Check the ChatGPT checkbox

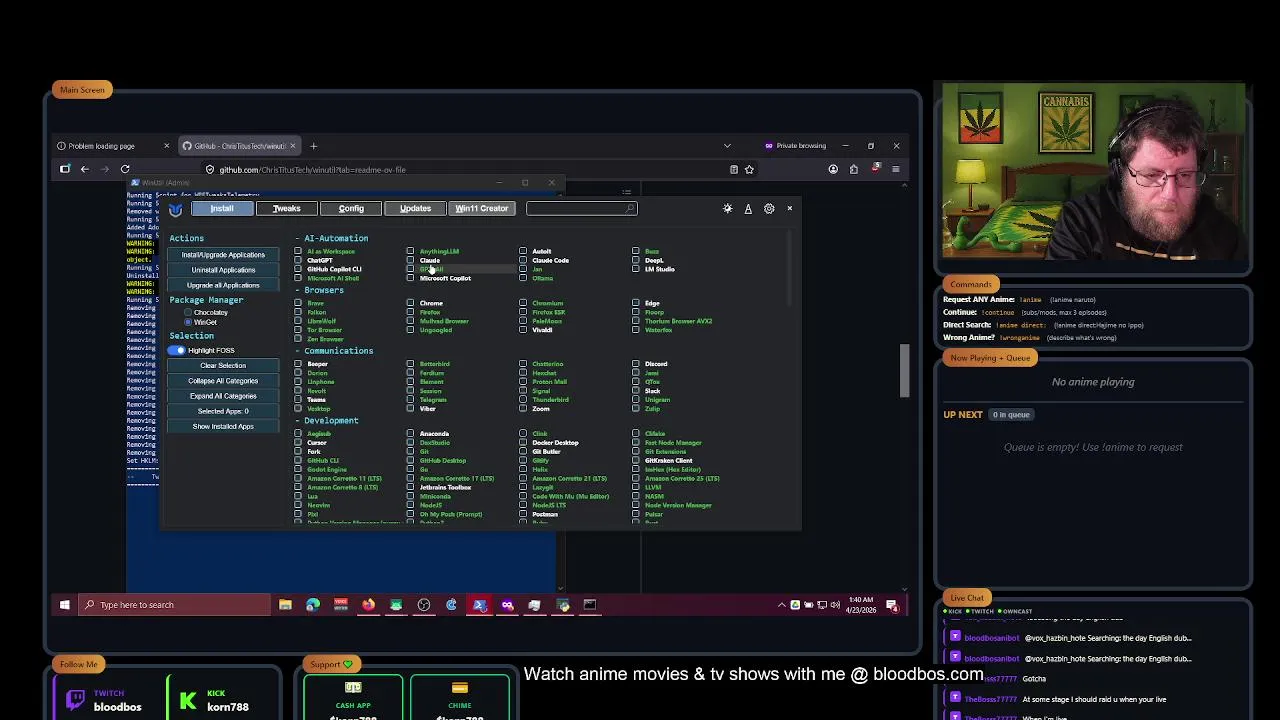298,260
